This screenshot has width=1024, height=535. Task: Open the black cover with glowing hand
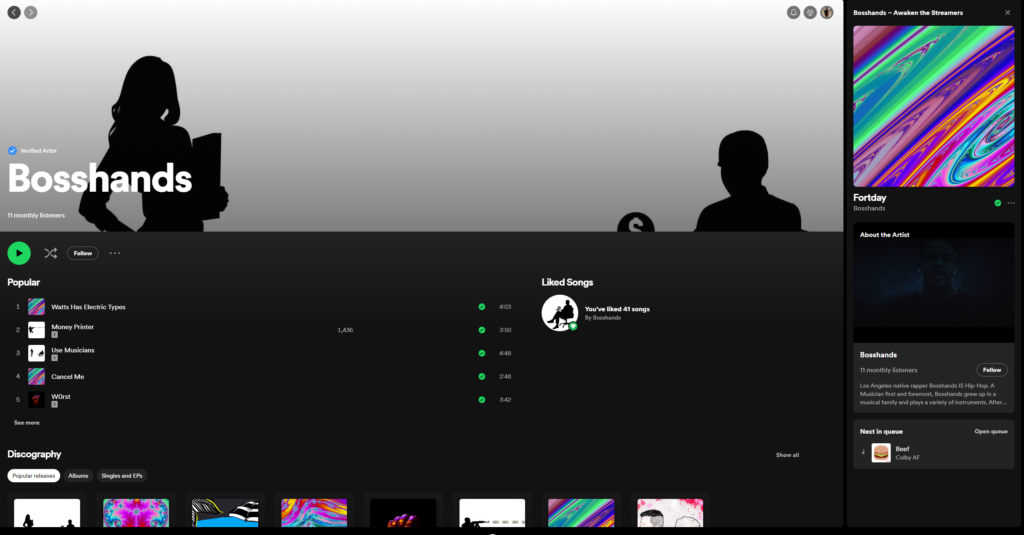click(403, 513)
